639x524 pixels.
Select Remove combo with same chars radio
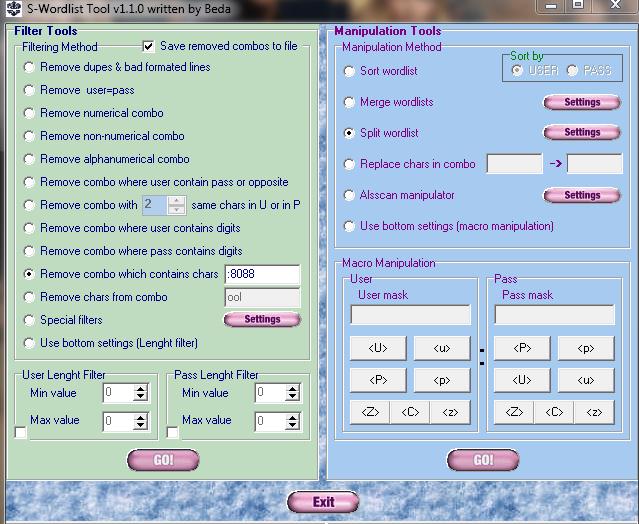click(29, 205)
